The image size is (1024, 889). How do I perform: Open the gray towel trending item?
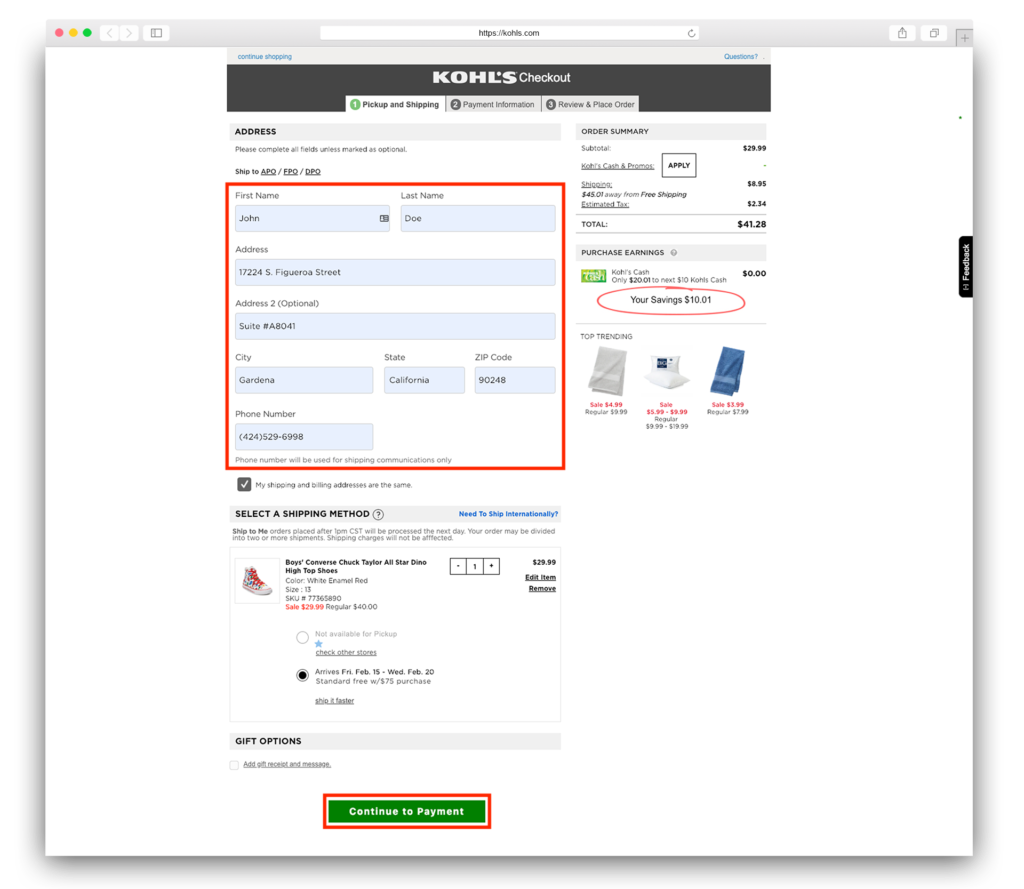point(607,372)
